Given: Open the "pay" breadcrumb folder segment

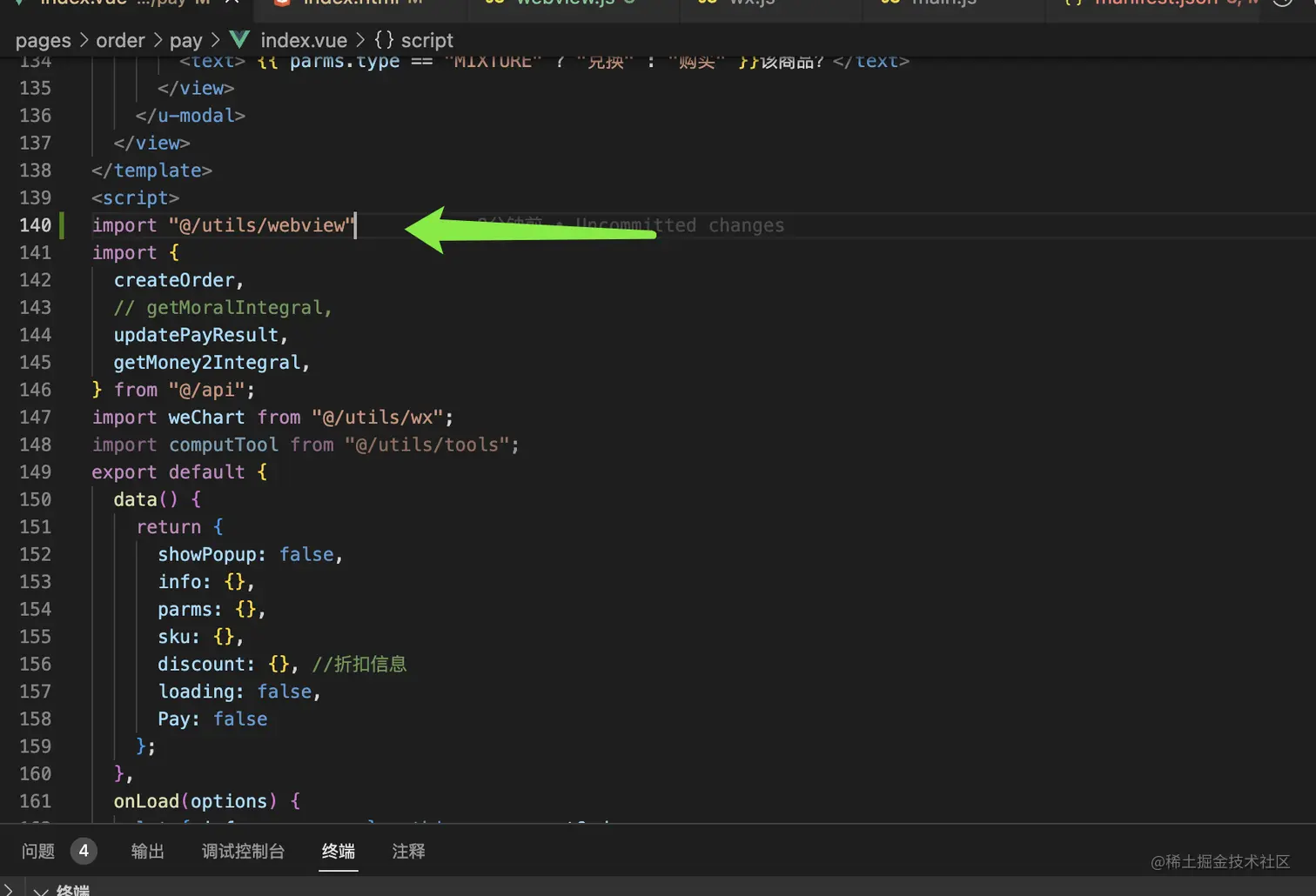Looking at the screenshot, I should tap(185, 40).
